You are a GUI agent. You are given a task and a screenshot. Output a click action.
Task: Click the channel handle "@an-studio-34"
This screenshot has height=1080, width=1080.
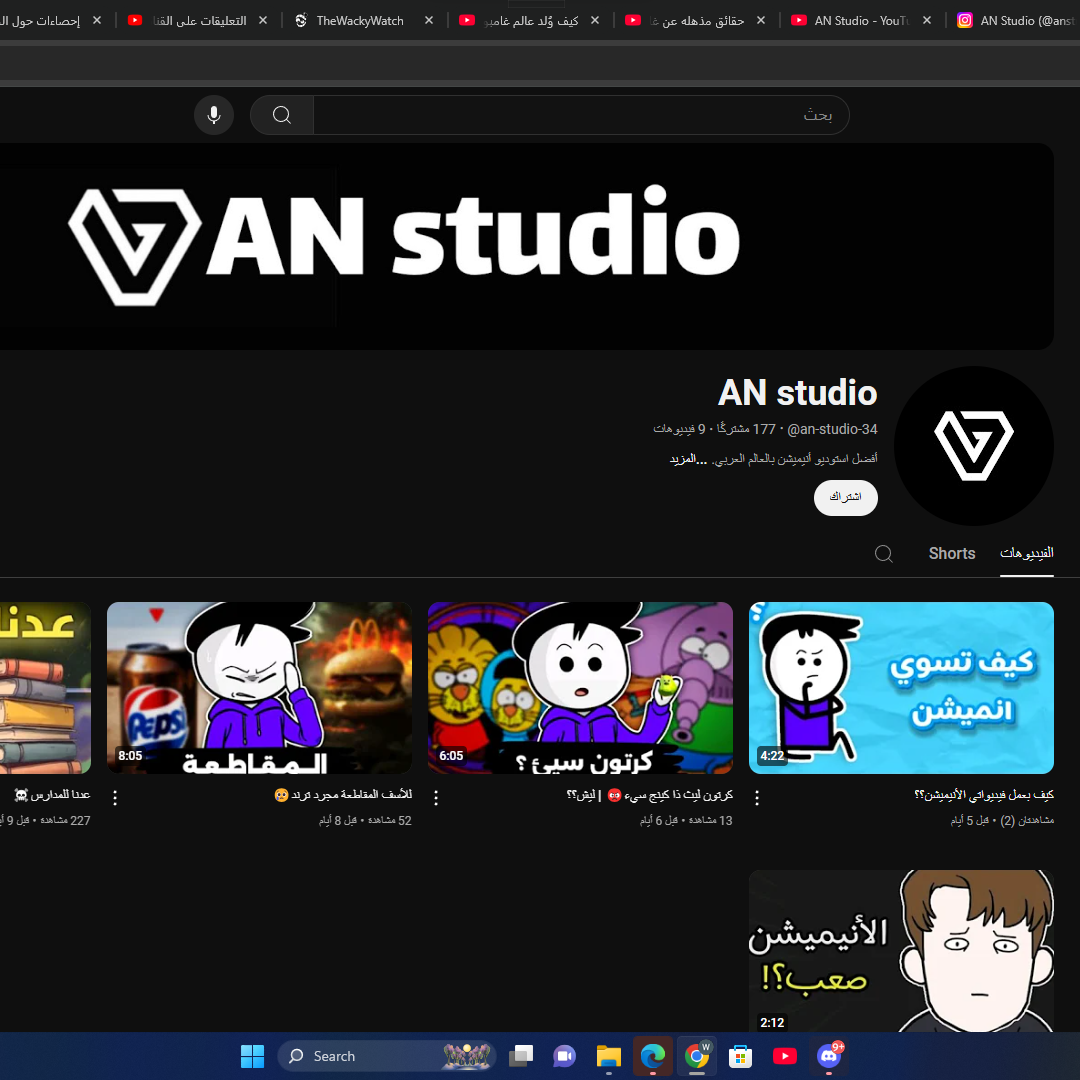coord(832,429)
